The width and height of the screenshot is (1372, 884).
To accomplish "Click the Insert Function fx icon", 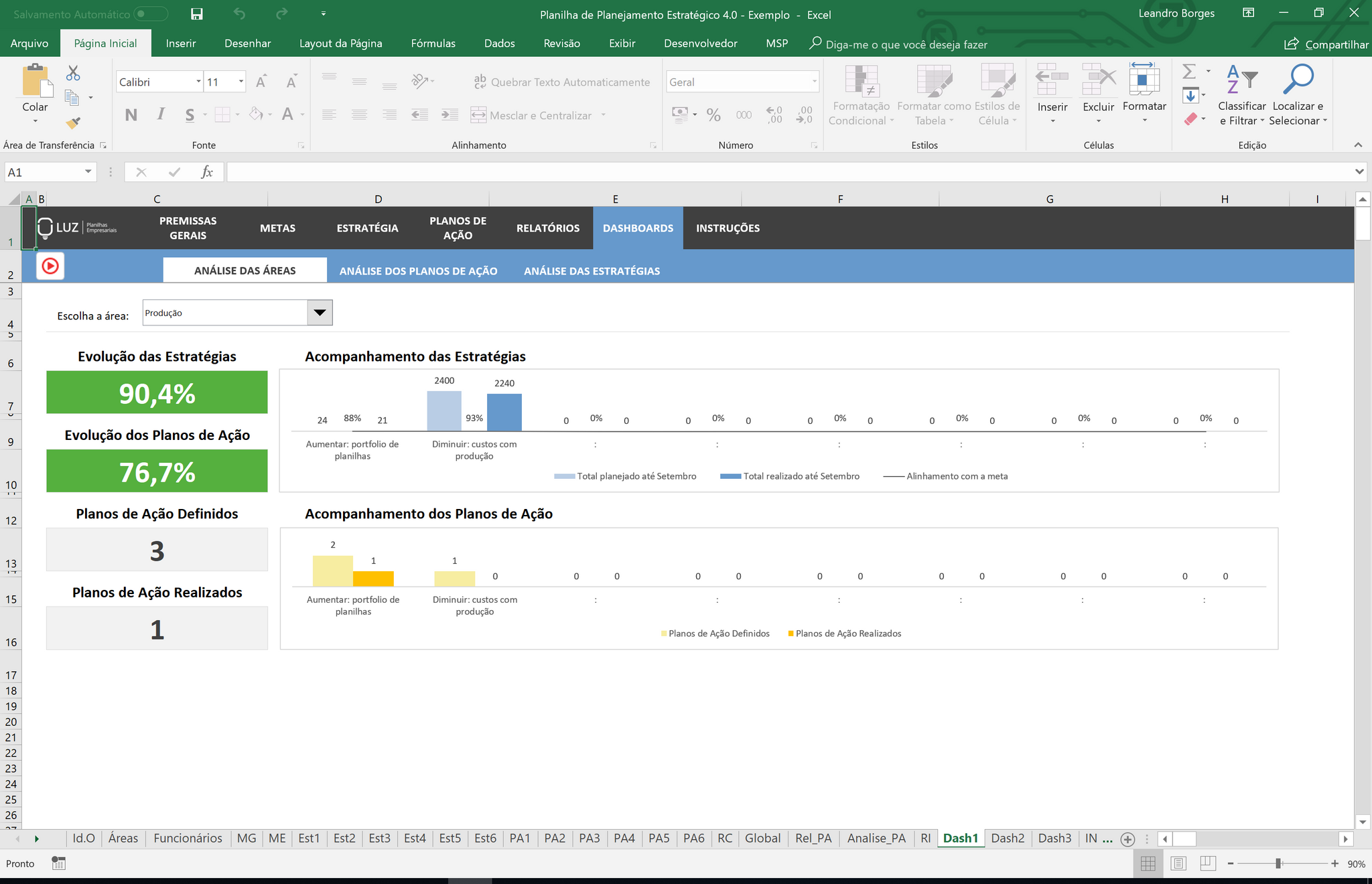I will tap(207, 172).
